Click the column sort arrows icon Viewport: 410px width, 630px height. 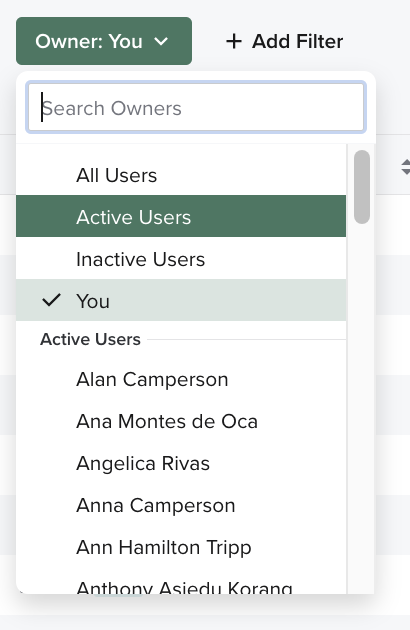(406, 167)
